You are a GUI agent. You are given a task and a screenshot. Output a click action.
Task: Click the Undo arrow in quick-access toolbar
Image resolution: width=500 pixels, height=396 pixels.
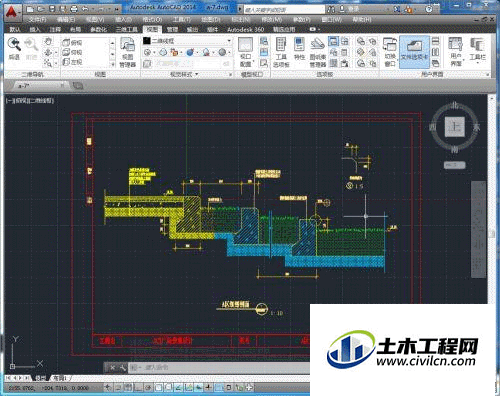click(85, 9)
